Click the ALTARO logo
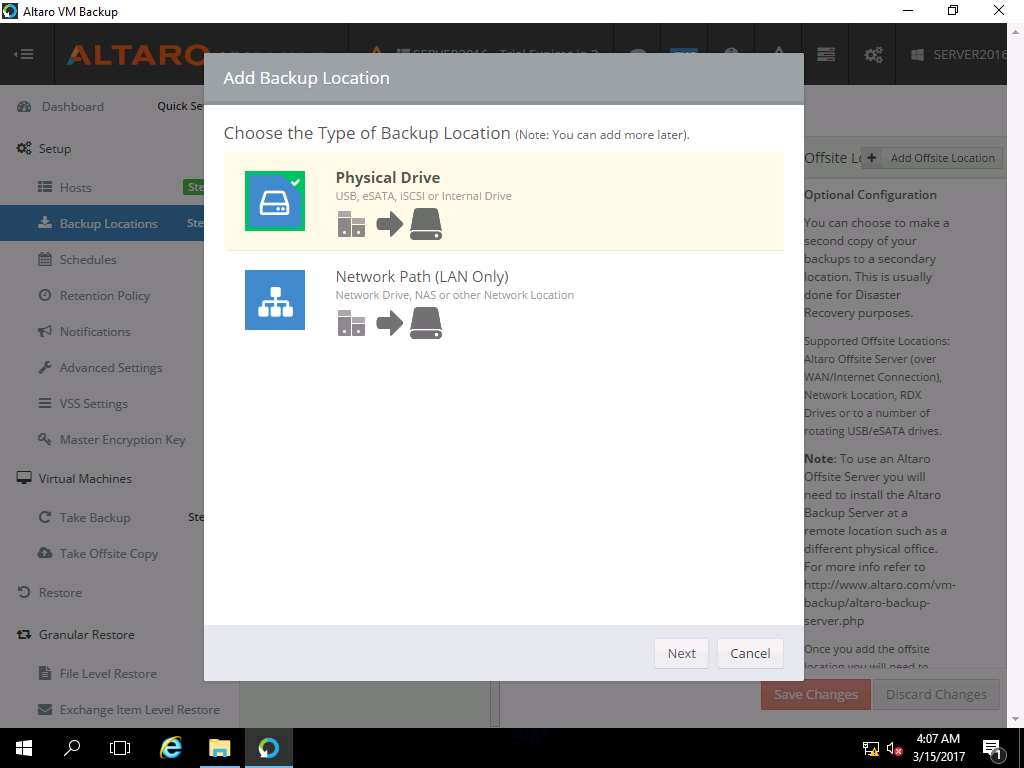 [x=137, y=55]
